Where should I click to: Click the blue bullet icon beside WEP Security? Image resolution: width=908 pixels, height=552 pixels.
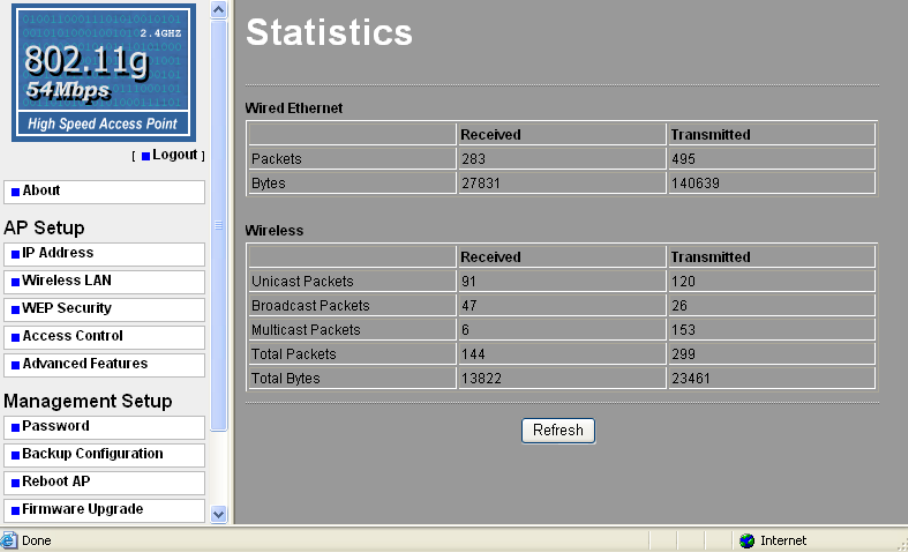pyautogui.click(x=16, y=310)
